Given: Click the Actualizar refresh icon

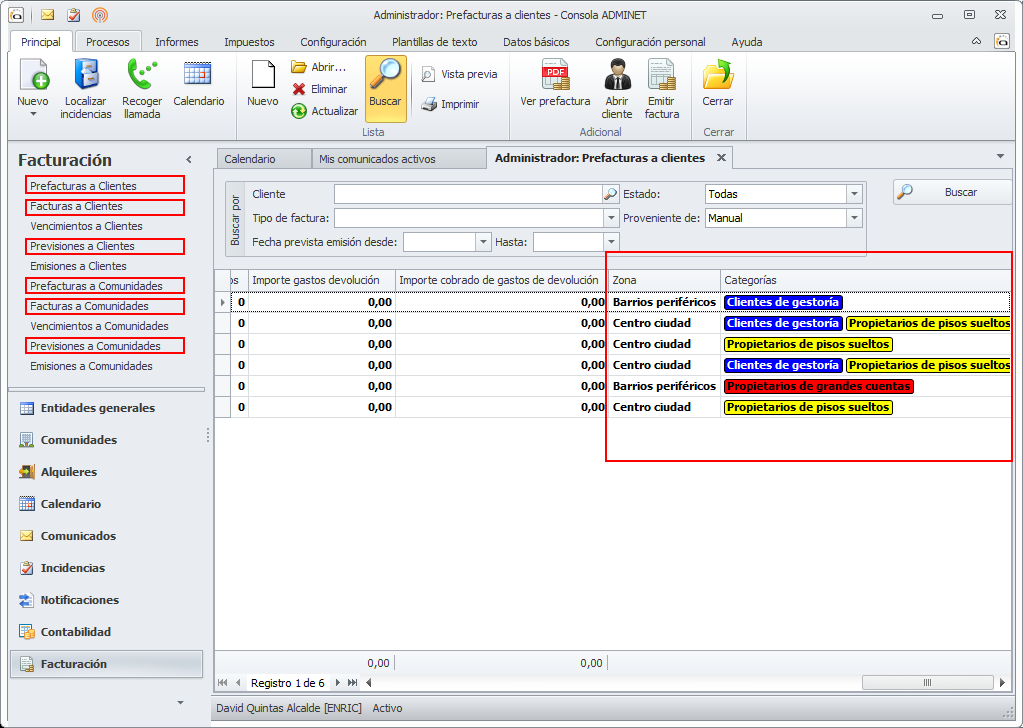Looking at the screenshot, I should pyautogui.click(x=298, y=111).
